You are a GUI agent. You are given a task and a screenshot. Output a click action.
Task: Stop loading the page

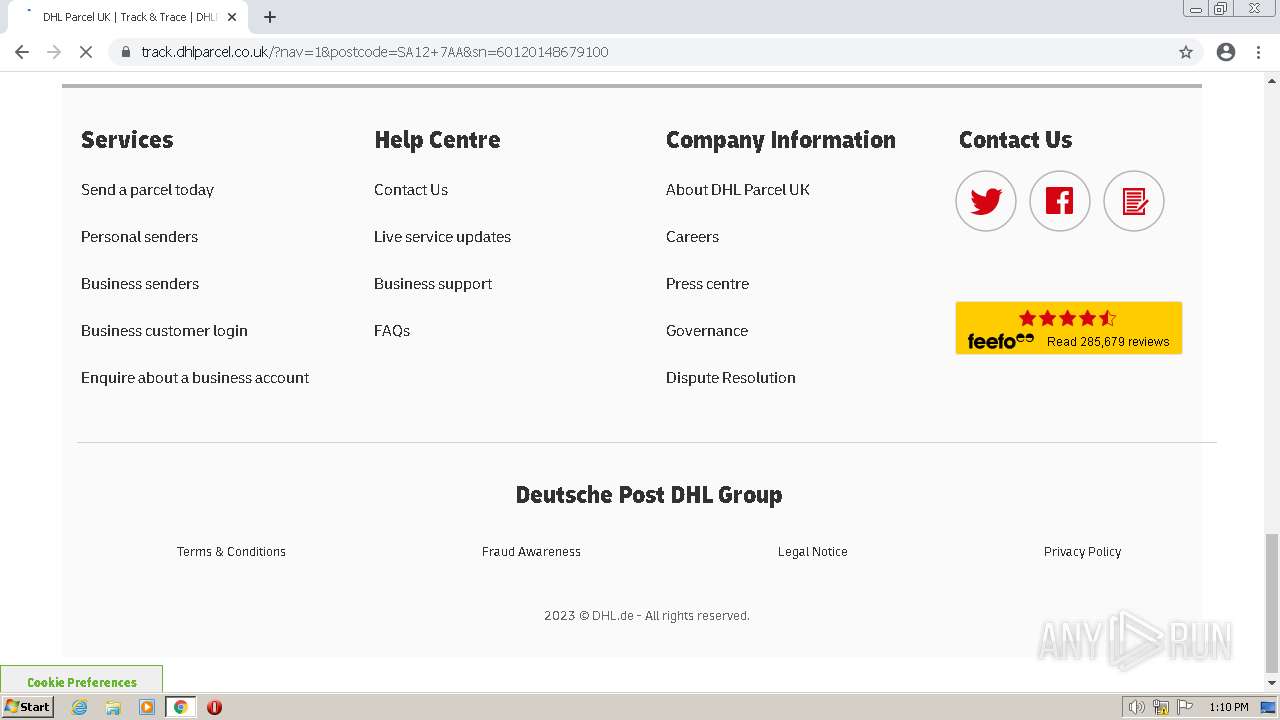86,52
